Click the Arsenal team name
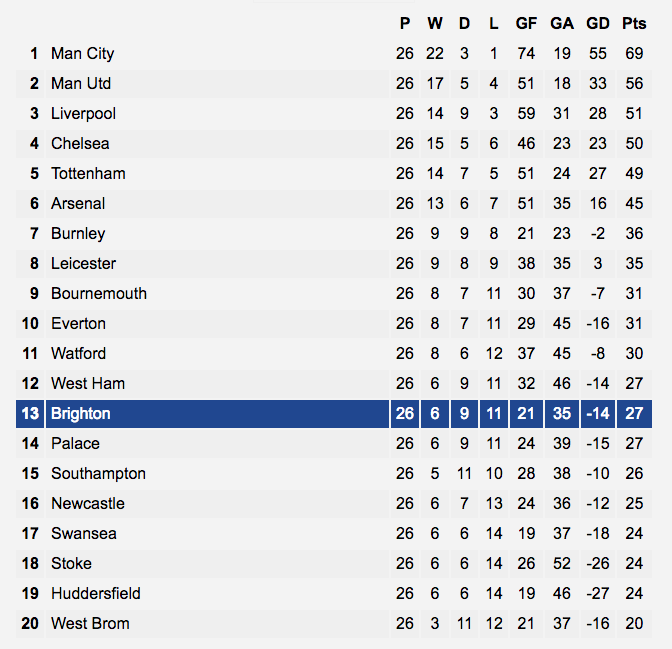Image resolution: width=672 pixels, height=649 pixels. pyautogui.click(x=78, y=204)
